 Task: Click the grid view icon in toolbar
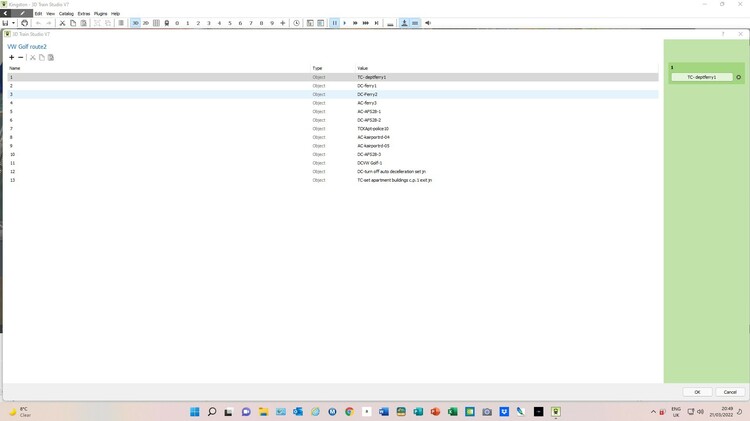156,23
